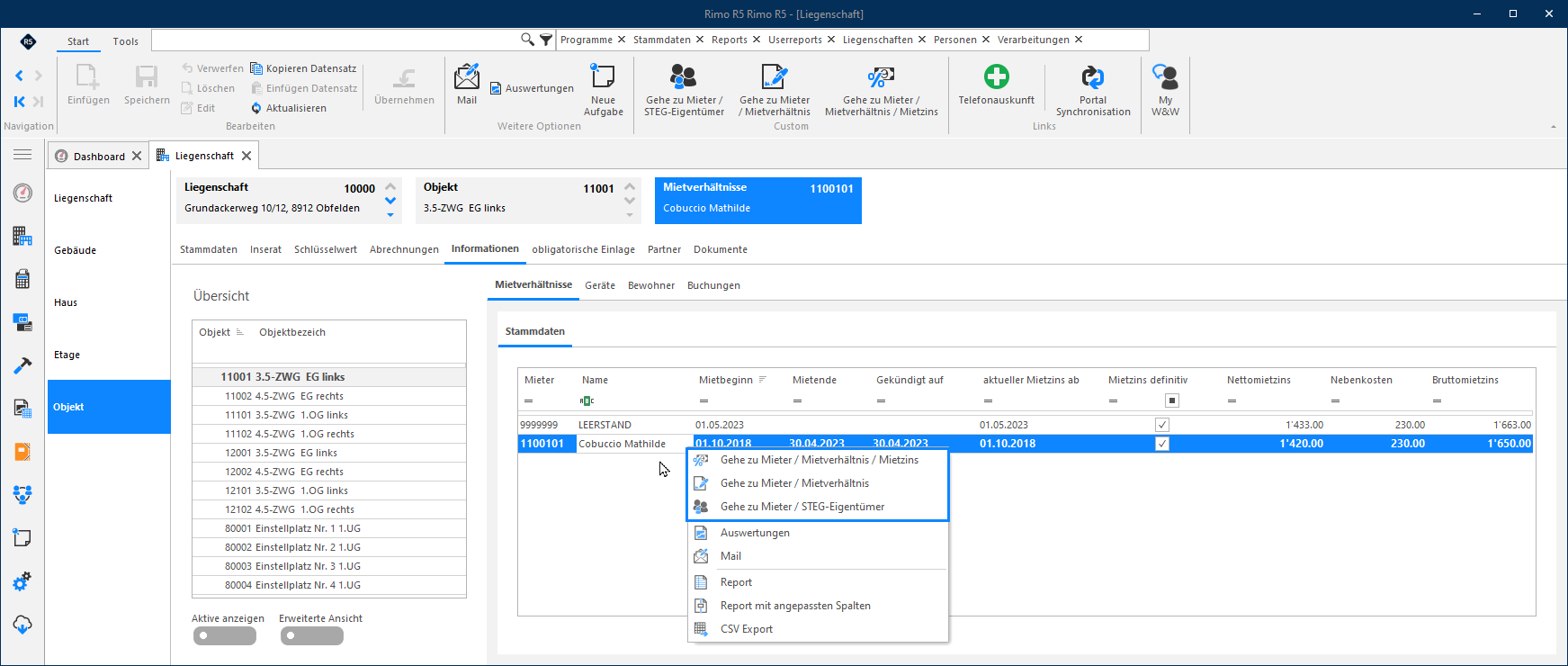Toggle the Erweiterte Ansicht switch
The width and height of the screenshot is (1568, 666).
[311, 635]
